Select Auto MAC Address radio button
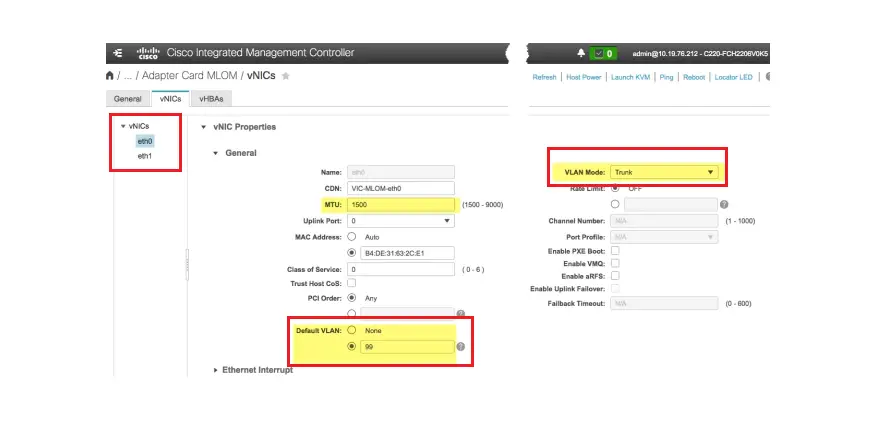The image size is (880, 436). point(352,237)
